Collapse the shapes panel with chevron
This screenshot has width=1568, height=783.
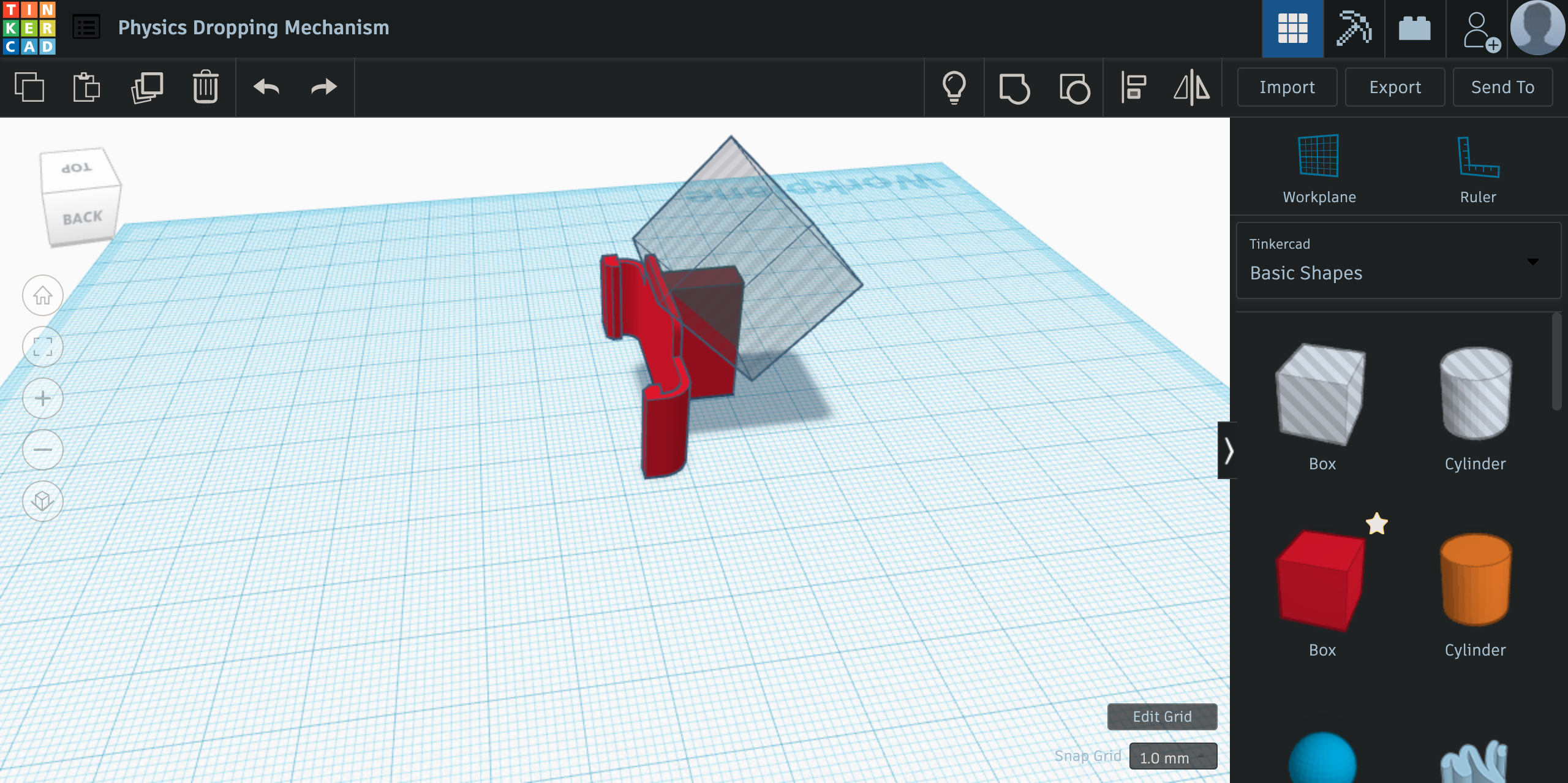(x=1227, y=450)
